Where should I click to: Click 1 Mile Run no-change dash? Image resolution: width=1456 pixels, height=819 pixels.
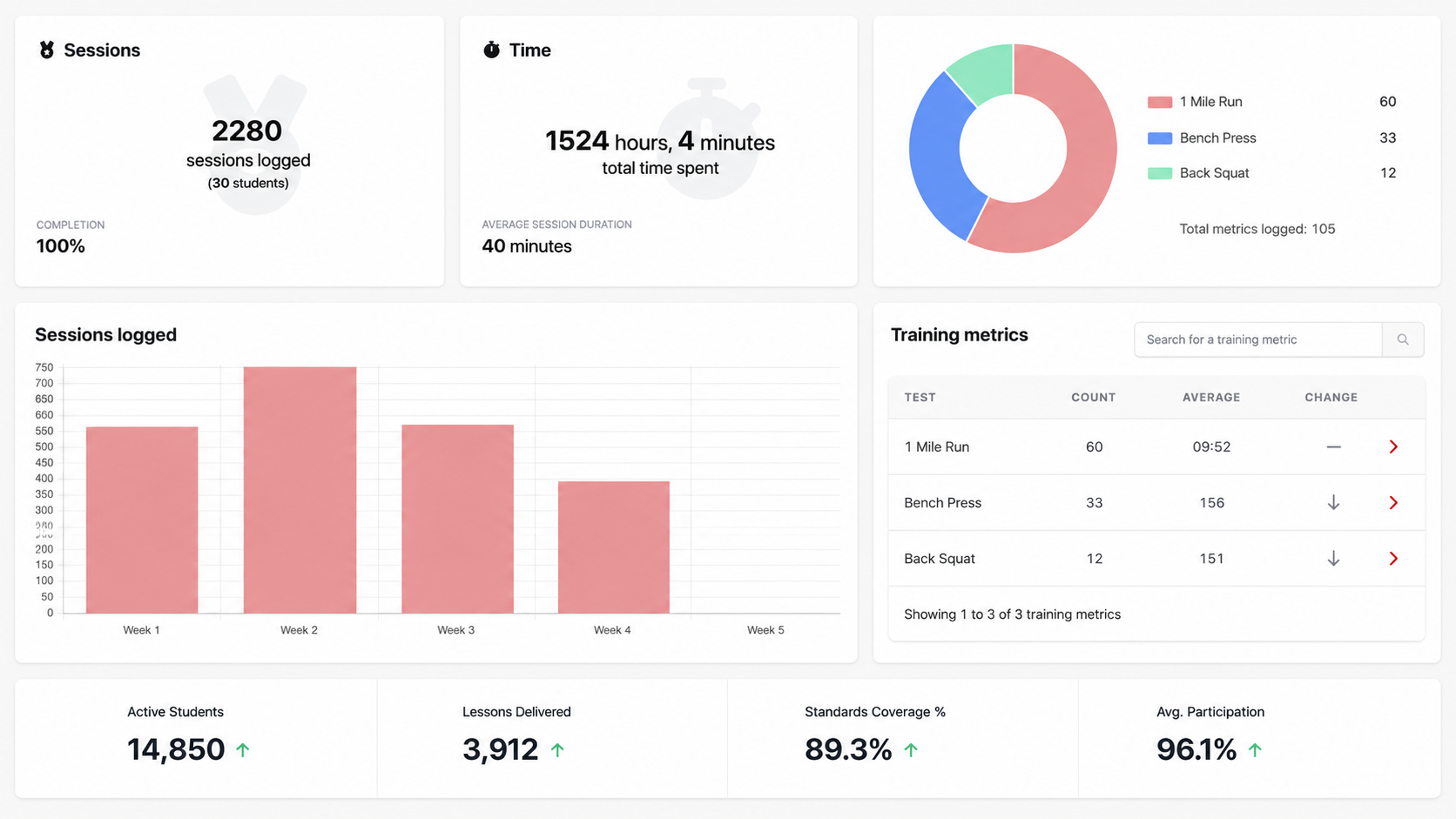point(1333,446)
